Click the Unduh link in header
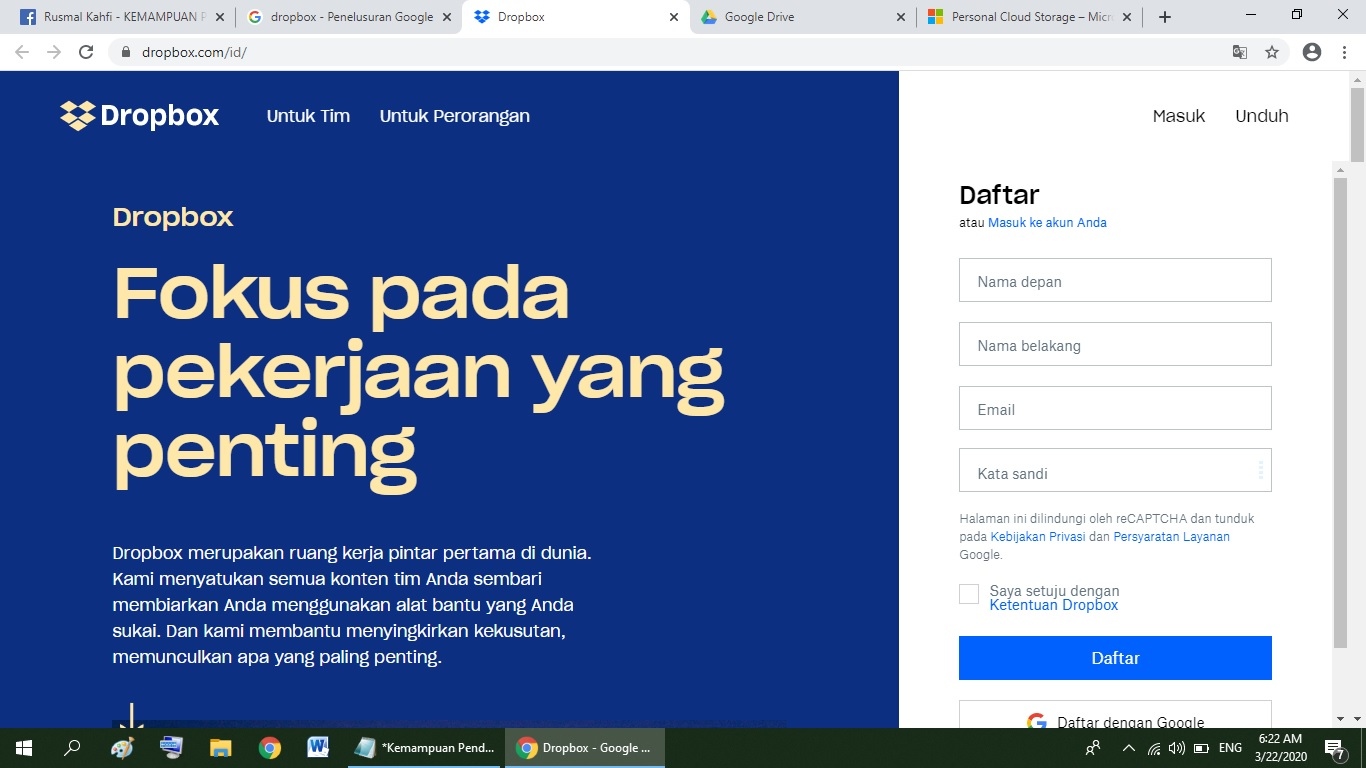The height and width of the screenshot is (768, 1366). [x=1262, y=116]
